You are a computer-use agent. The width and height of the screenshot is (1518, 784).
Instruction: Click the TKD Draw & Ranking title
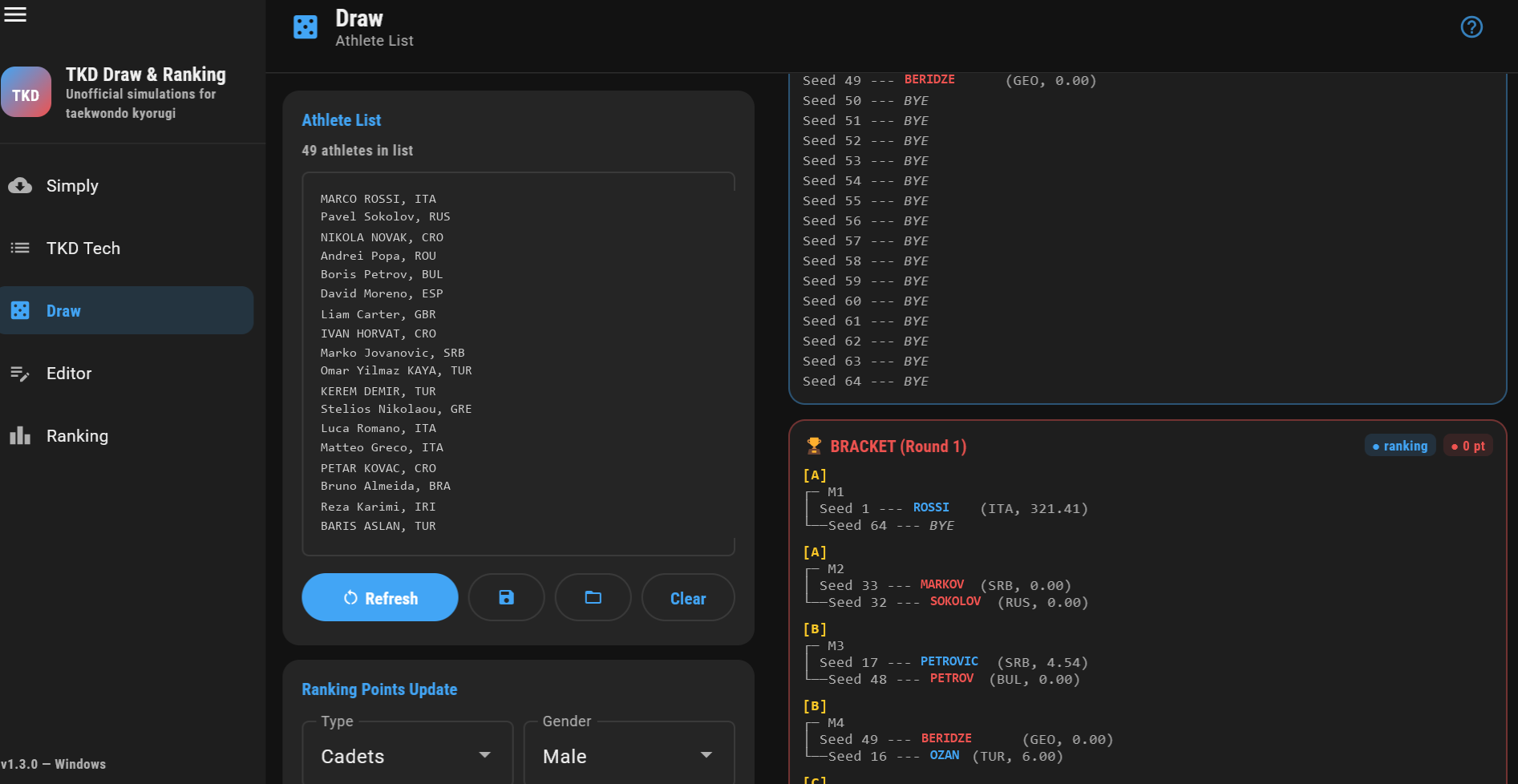pos(146,75)
